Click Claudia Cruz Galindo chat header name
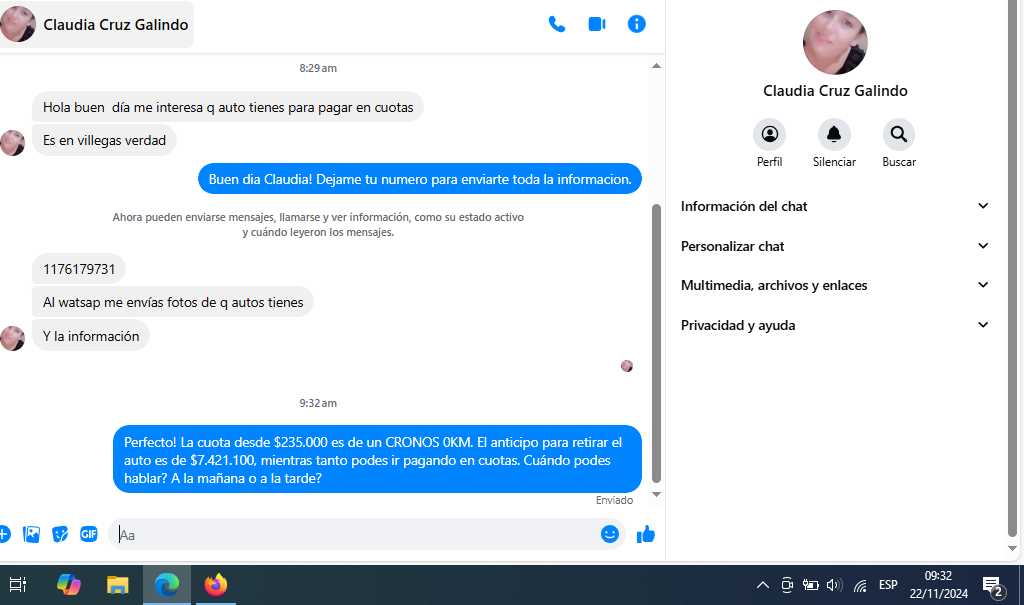 click(116, 25)
